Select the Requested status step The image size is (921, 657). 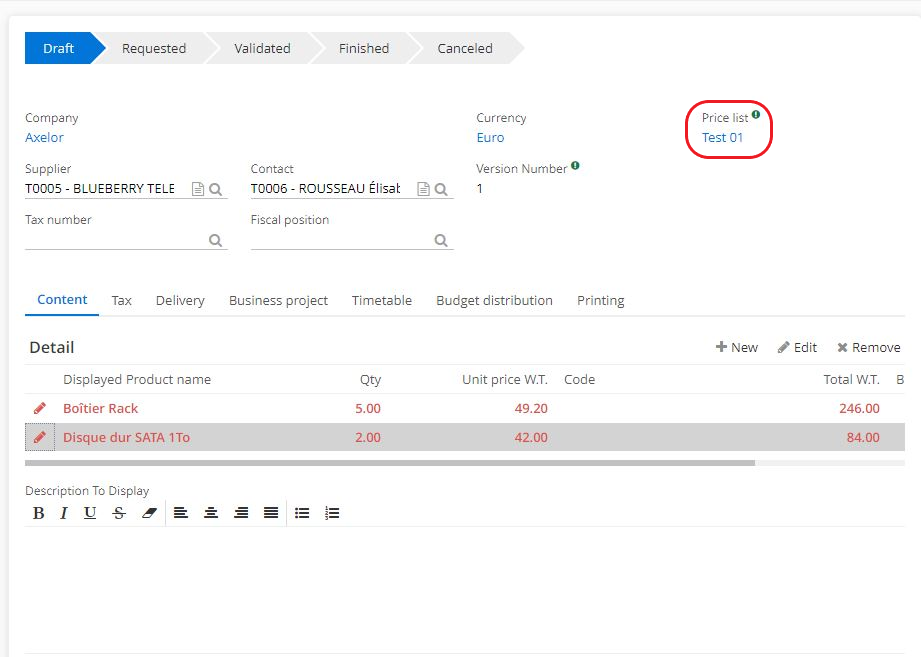(154, 48)
